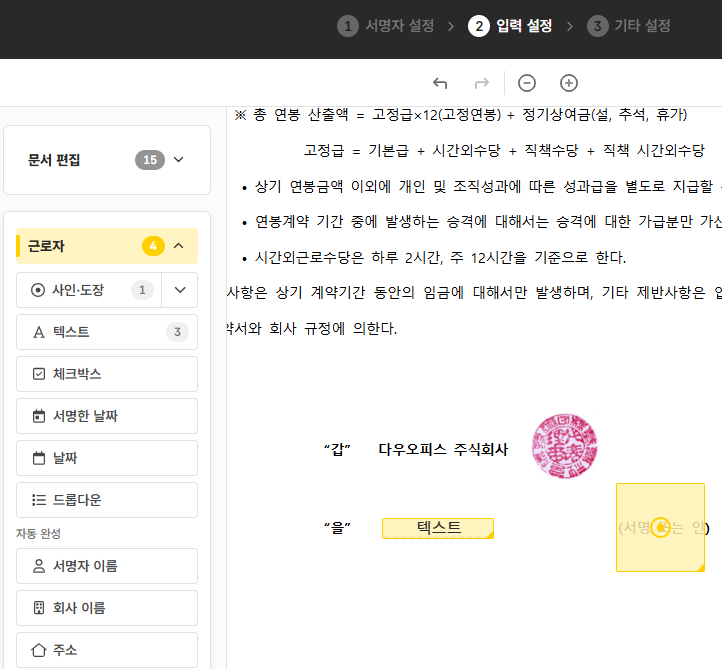The image size is (722, 669).
Task: Click the redo arrow icon
Action: [482, 83]
